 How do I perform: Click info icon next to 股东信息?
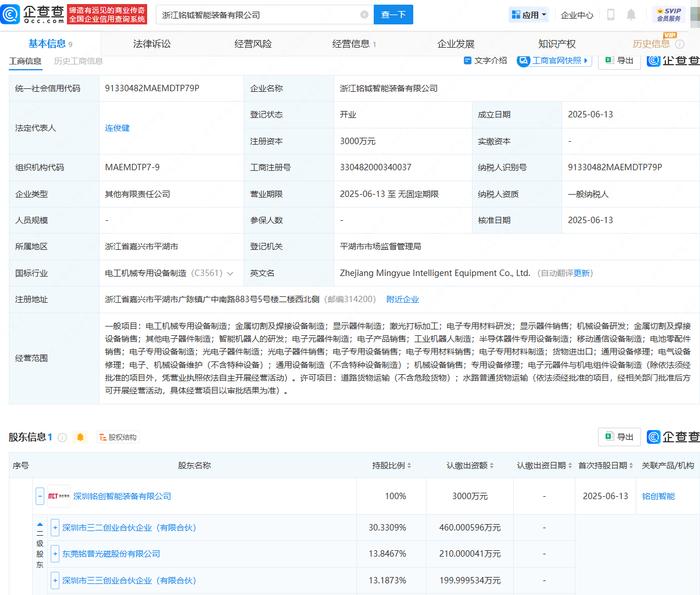(x=62, y=437)
